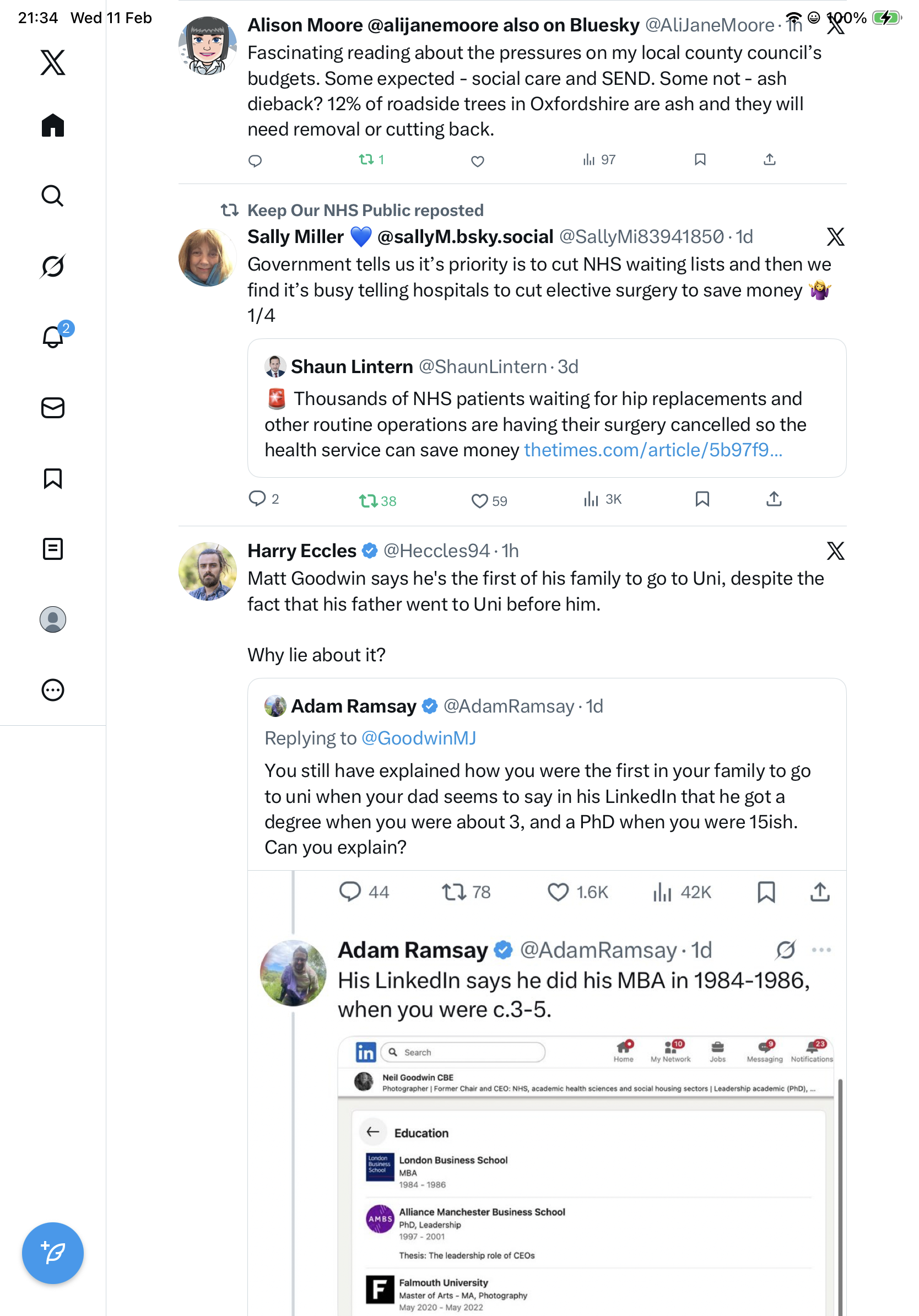The width and height of the screenshot is (919, 1316).
Task: Open the LinkedIn education screenshot image
Action: (585, 1175)
